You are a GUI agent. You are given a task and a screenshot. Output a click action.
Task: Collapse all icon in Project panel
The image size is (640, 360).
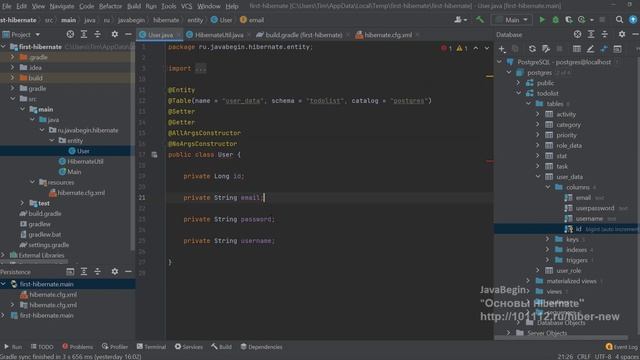click(97, 34)
